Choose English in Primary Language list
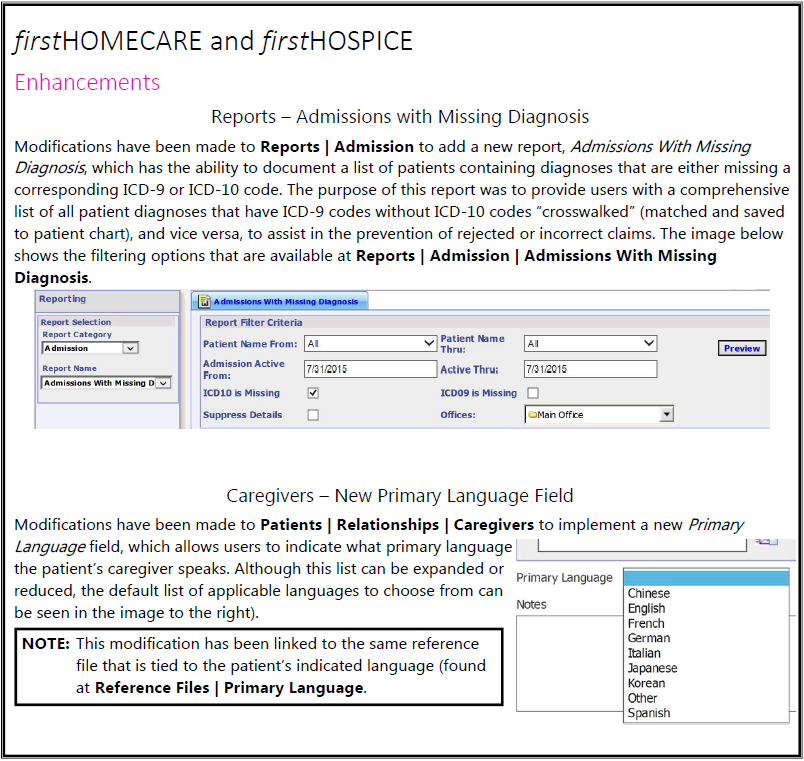The width and height of the screenshot is (804, 761). tap(646, 608)
